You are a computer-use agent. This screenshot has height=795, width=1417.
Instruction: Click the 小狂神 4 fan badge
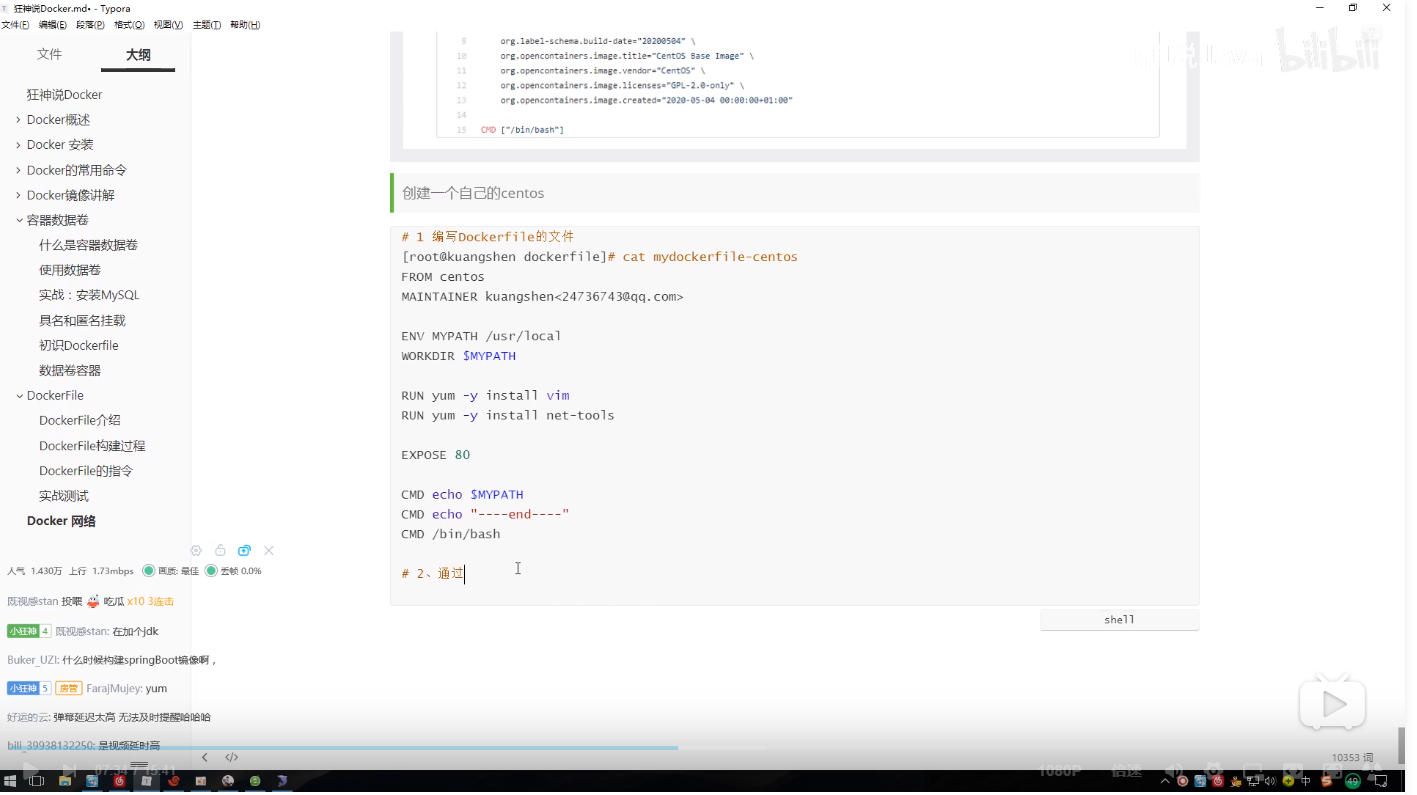click(x=29, y=631)
